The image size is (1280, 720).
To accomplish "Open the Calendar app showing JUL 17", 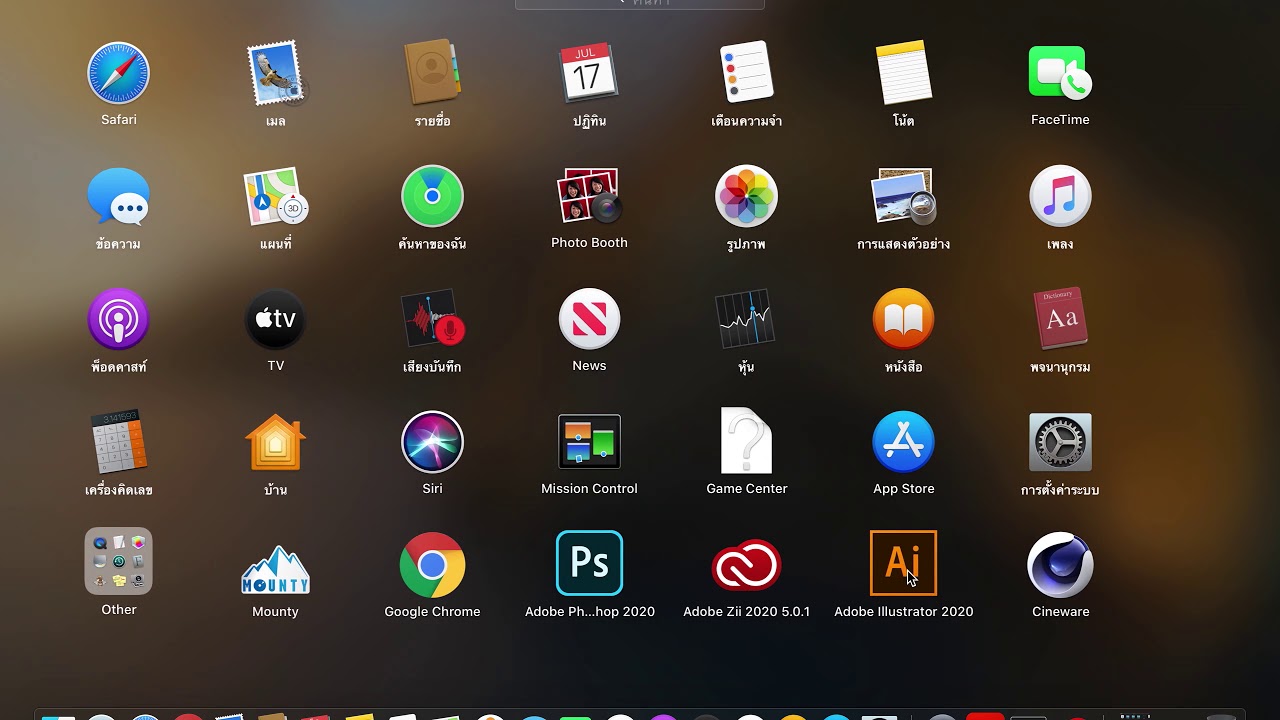I will click(x=589, y=74).
